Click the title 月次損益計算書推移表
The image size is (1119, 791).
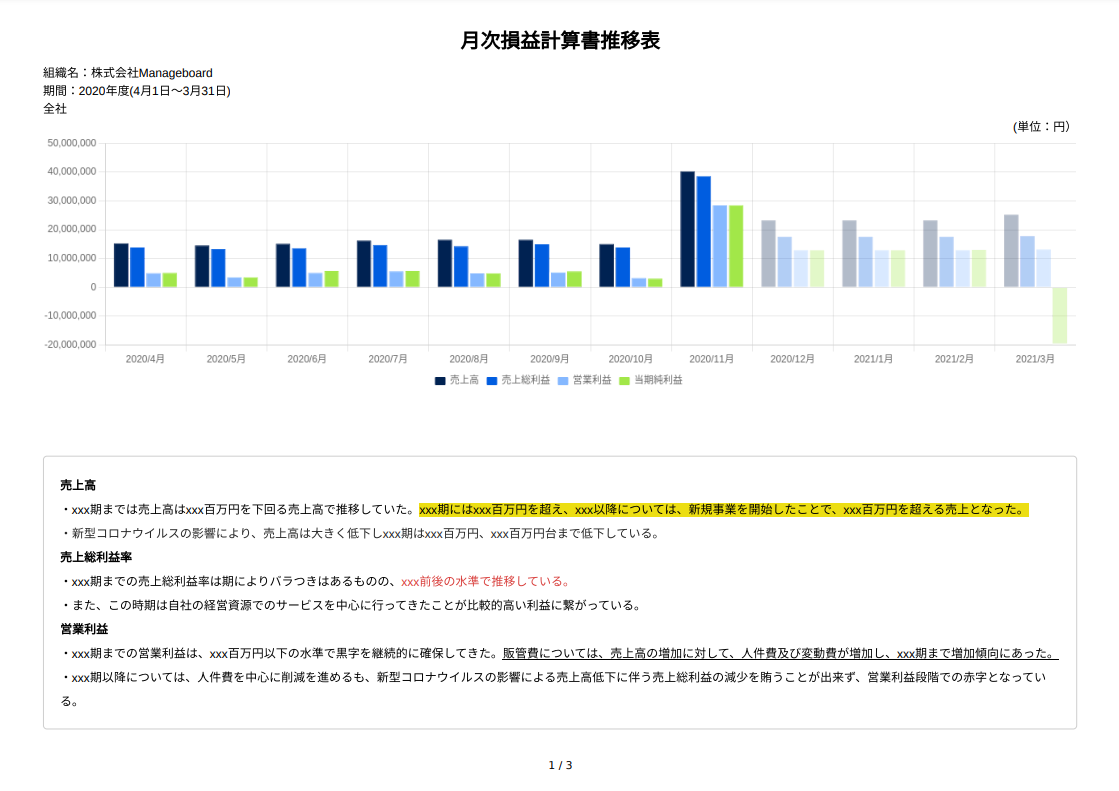point(560,41)
